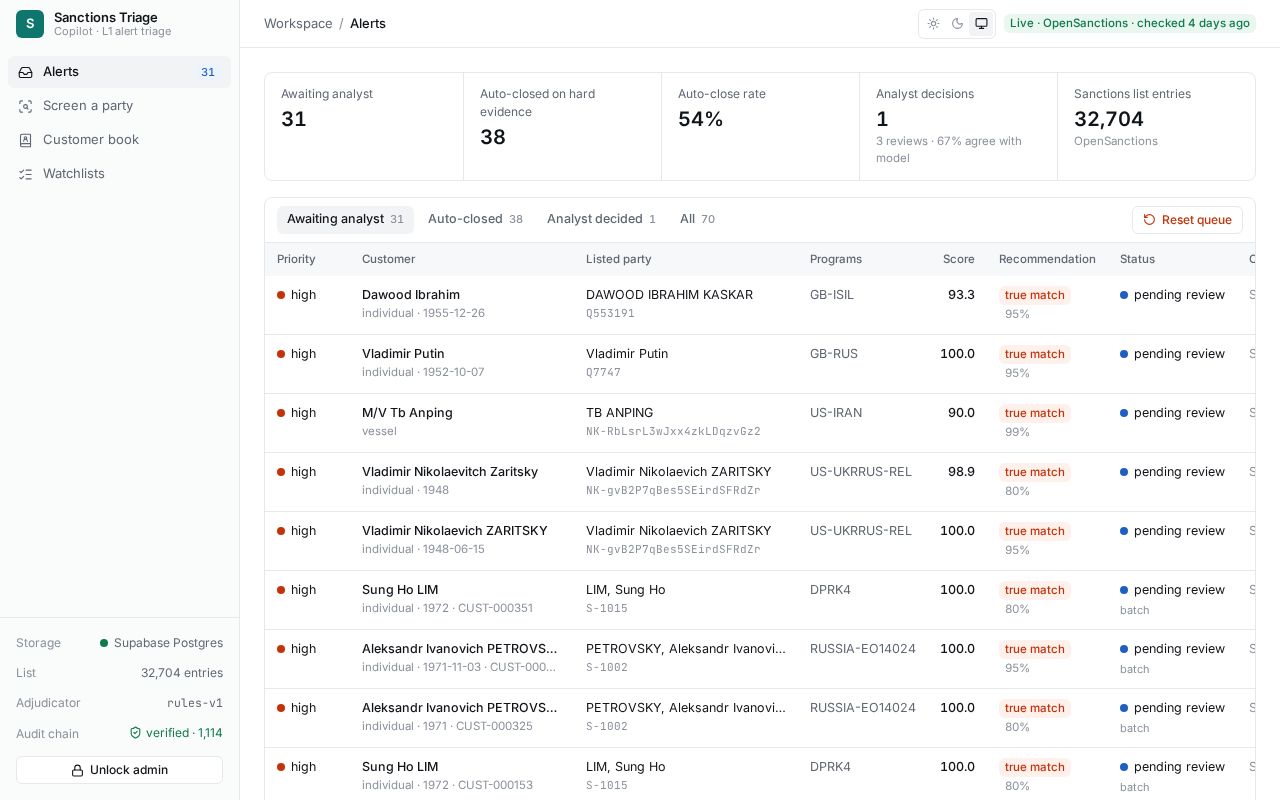The image size is (1280, 800).
Task: Open Sung Ho LIM row CUST-000351
Action: pyautogui.click(x=760, y=600)
